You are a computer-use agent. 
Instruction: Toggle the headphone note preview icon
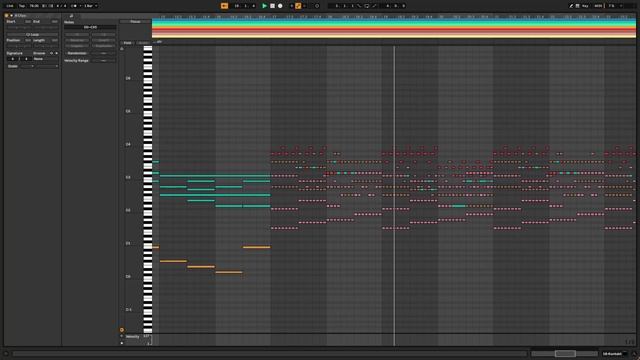tap(122, 49)
